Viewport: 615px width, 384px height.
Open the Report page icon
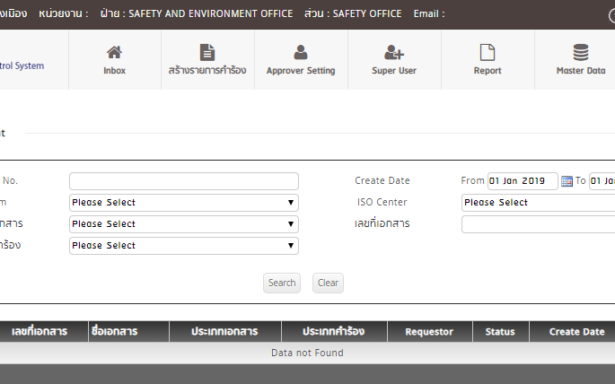(x=487, y=52)
